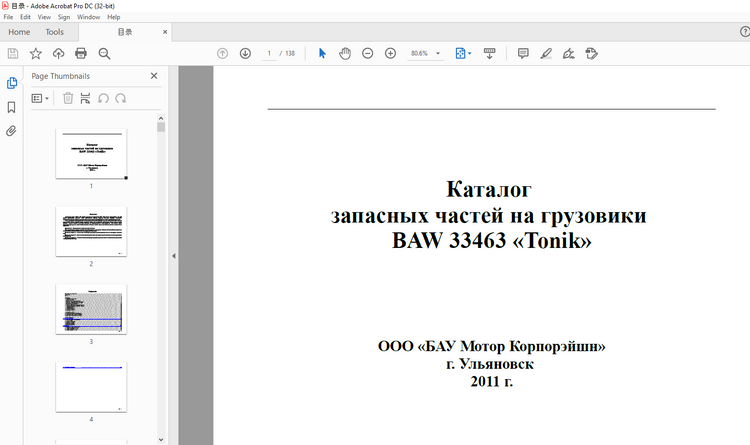The width and height of the screenshot is (750, 445).
Task: Select the Hand pan tool
Action: click(x=345, y=53)
